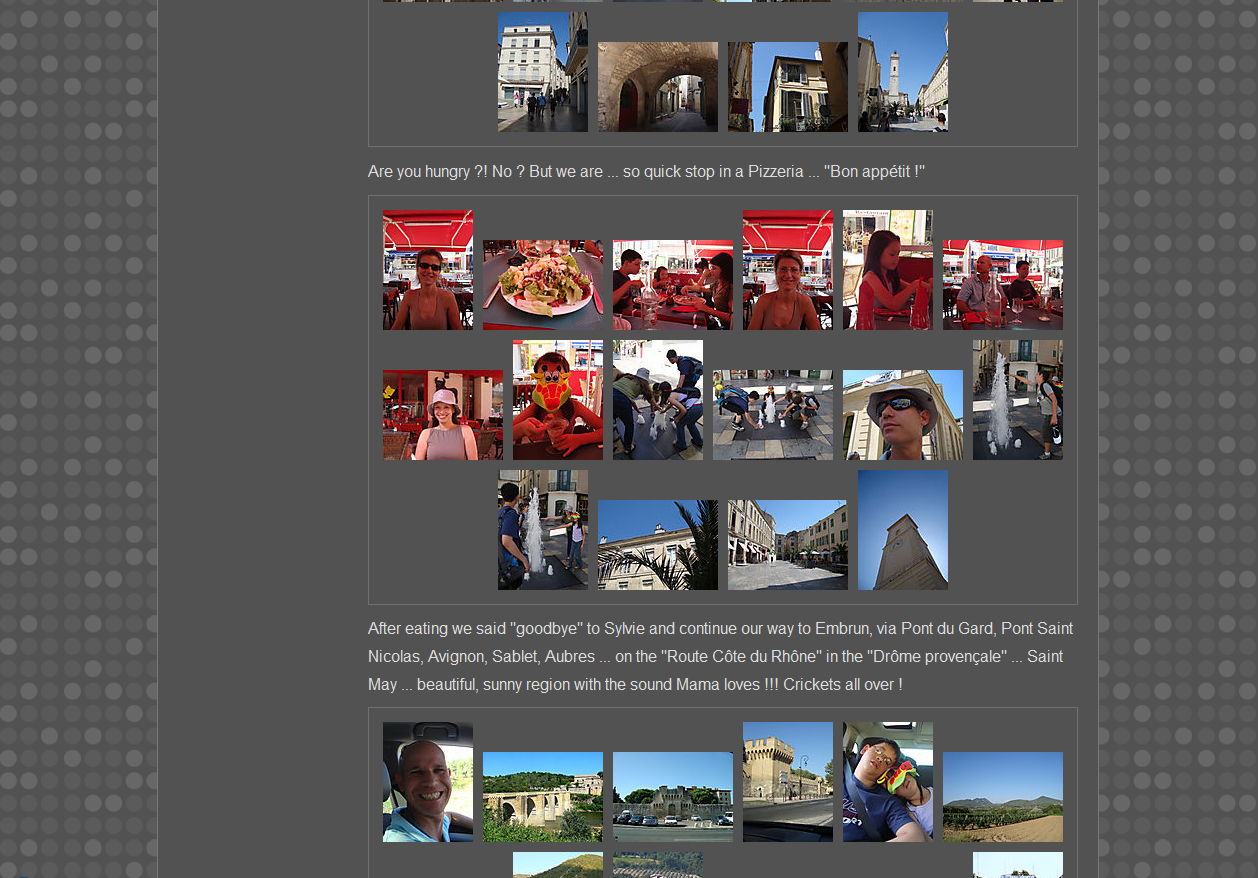Open the smiling man driving photo
This screenshot has width=1258, height=878.
pos(427,782)
